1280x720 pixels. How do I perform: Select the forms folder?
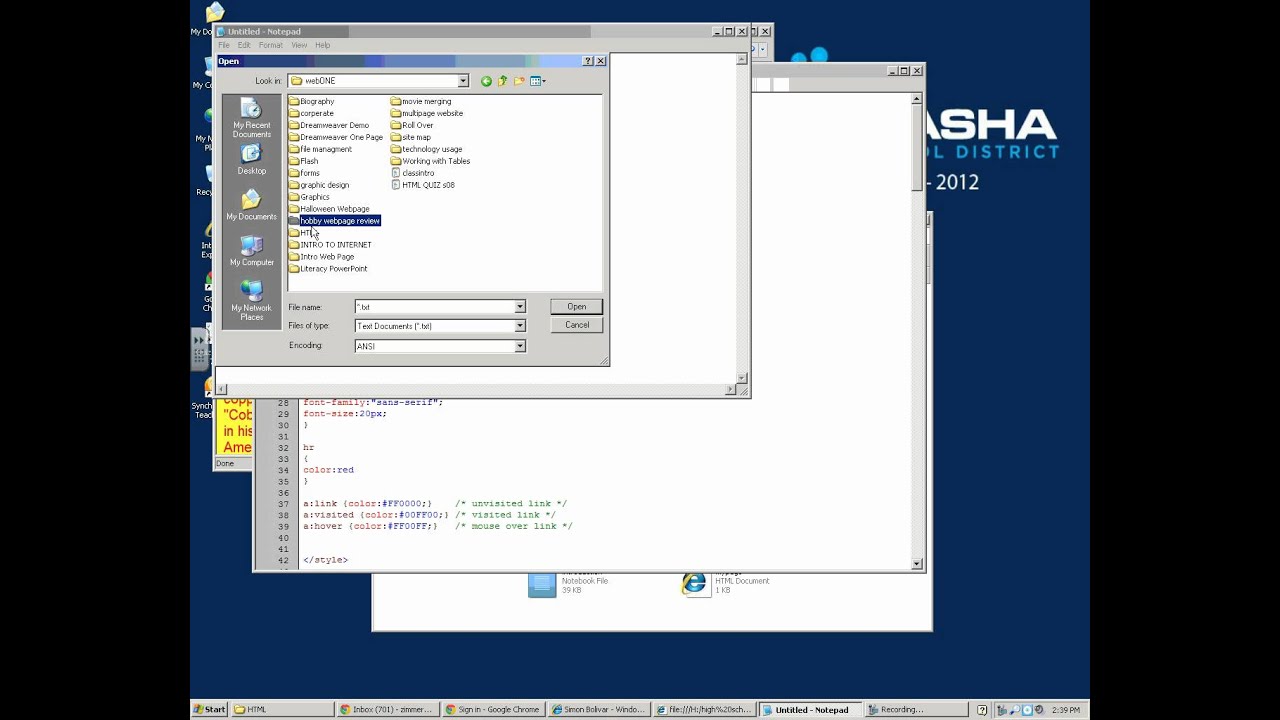coord(304,173)
